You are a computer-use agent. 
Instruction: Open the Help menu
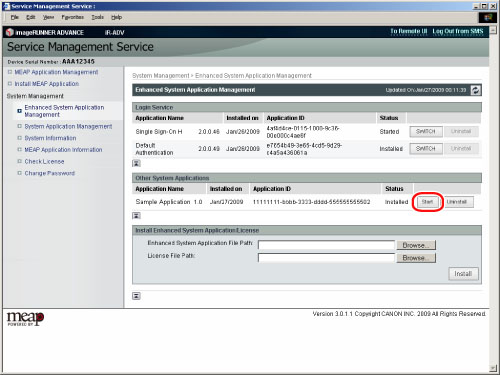click(x=116, y=17)
